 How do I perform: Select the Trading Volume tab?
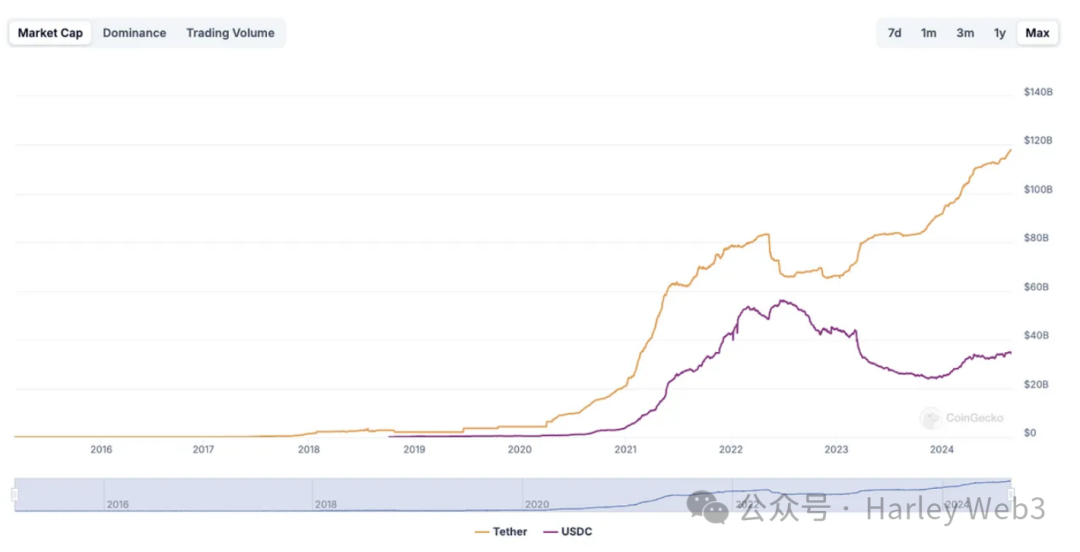(x=230, y=33)
